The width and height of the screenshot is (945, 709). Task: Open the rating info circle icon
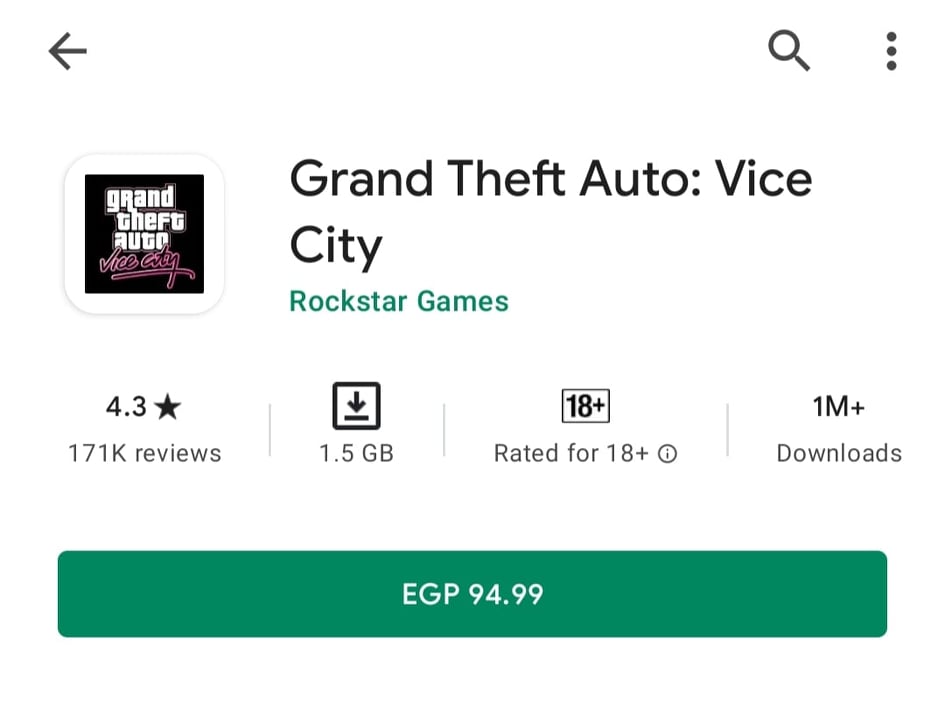pyautogui.click(x=667, y=453)
